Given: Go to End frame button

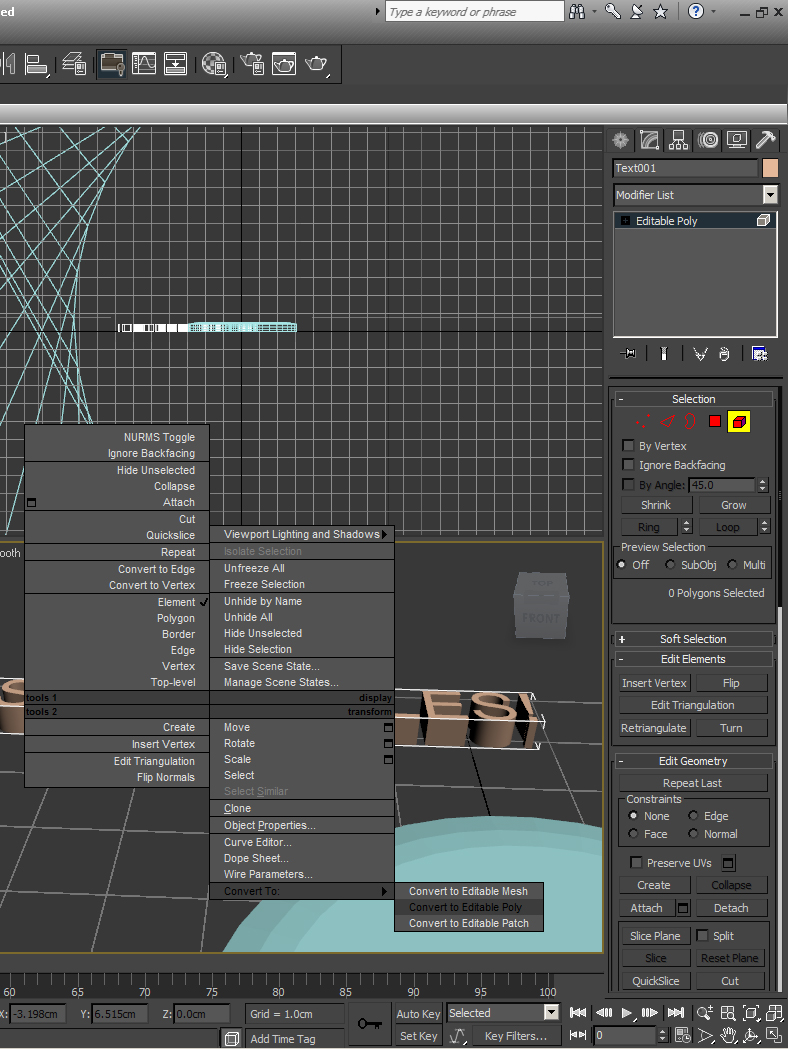Looking at the screenshot, I should (676, 1013).
